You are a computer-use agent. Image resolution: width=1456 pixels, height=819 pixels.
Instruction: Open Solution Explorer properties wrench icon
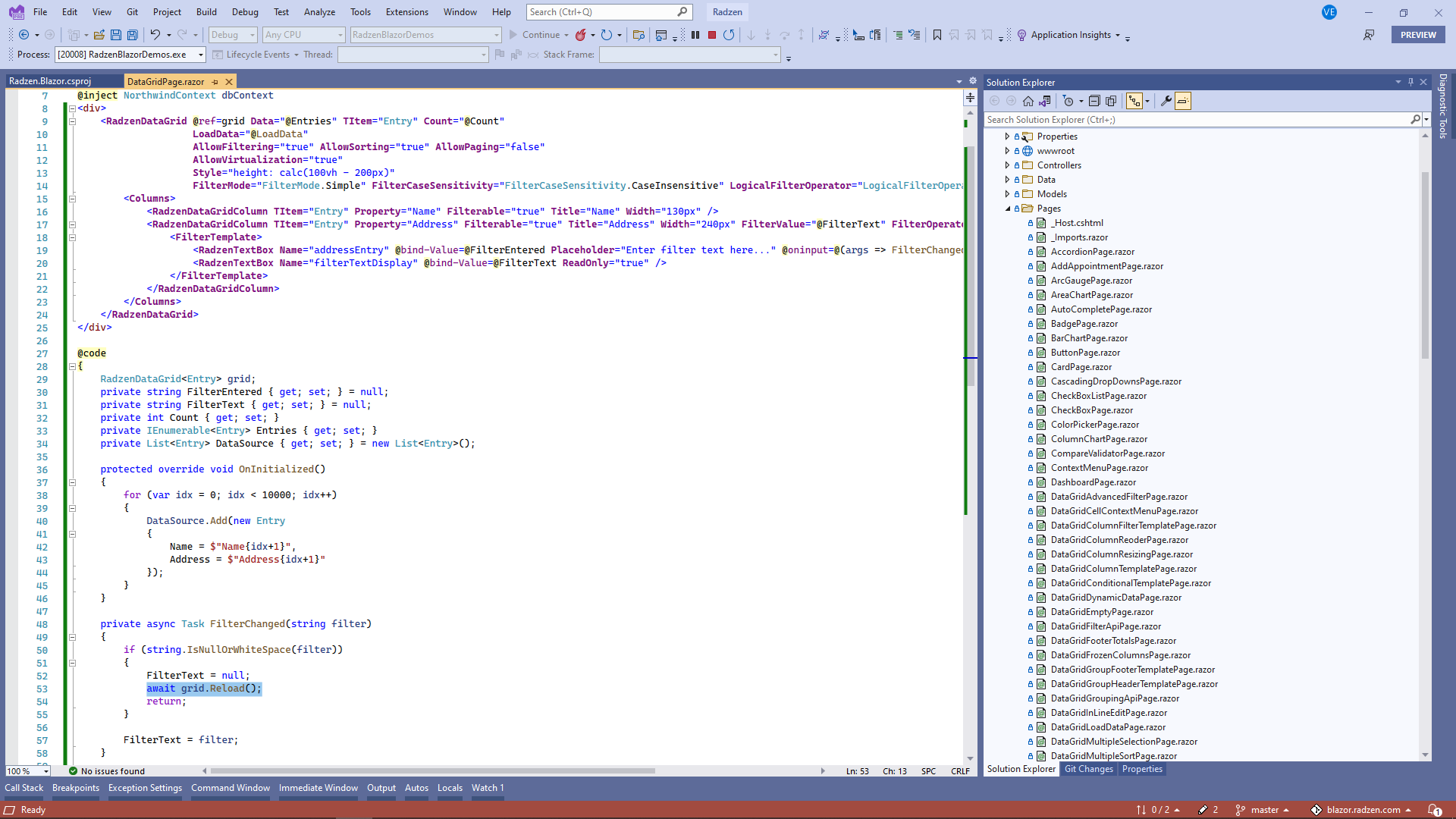click(1166, 101)
